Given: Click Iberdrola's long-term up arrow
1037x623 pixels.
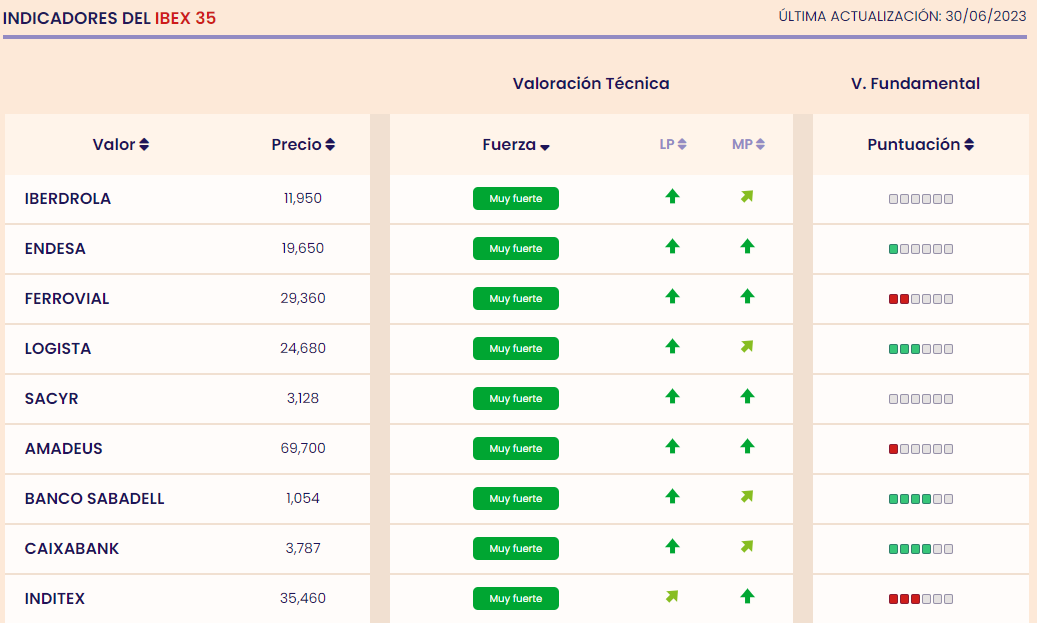Looking at the screenshot, I should click(x=672, y=197).
